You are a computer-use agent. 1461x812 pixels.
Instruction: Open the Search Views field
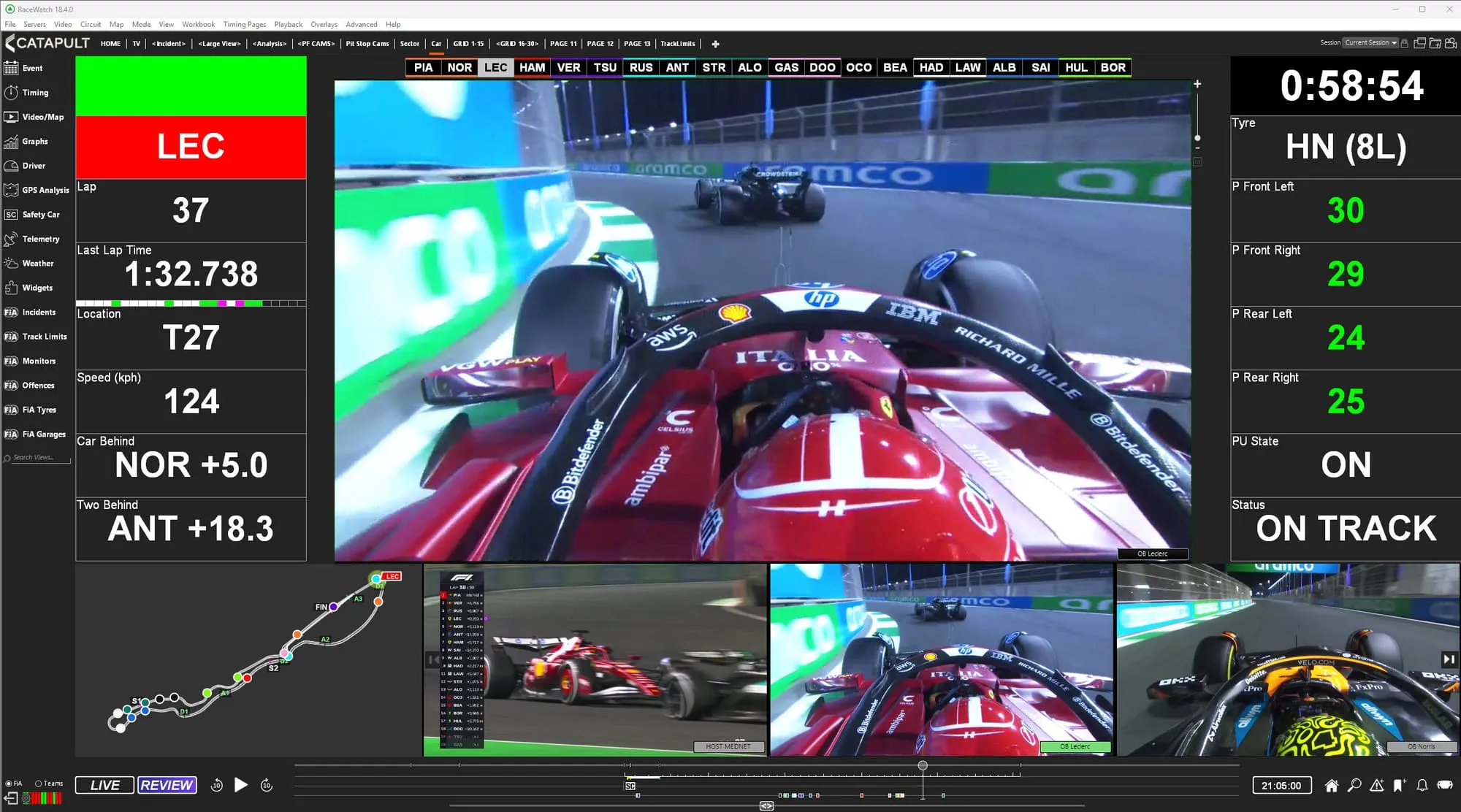pos(37,458)
